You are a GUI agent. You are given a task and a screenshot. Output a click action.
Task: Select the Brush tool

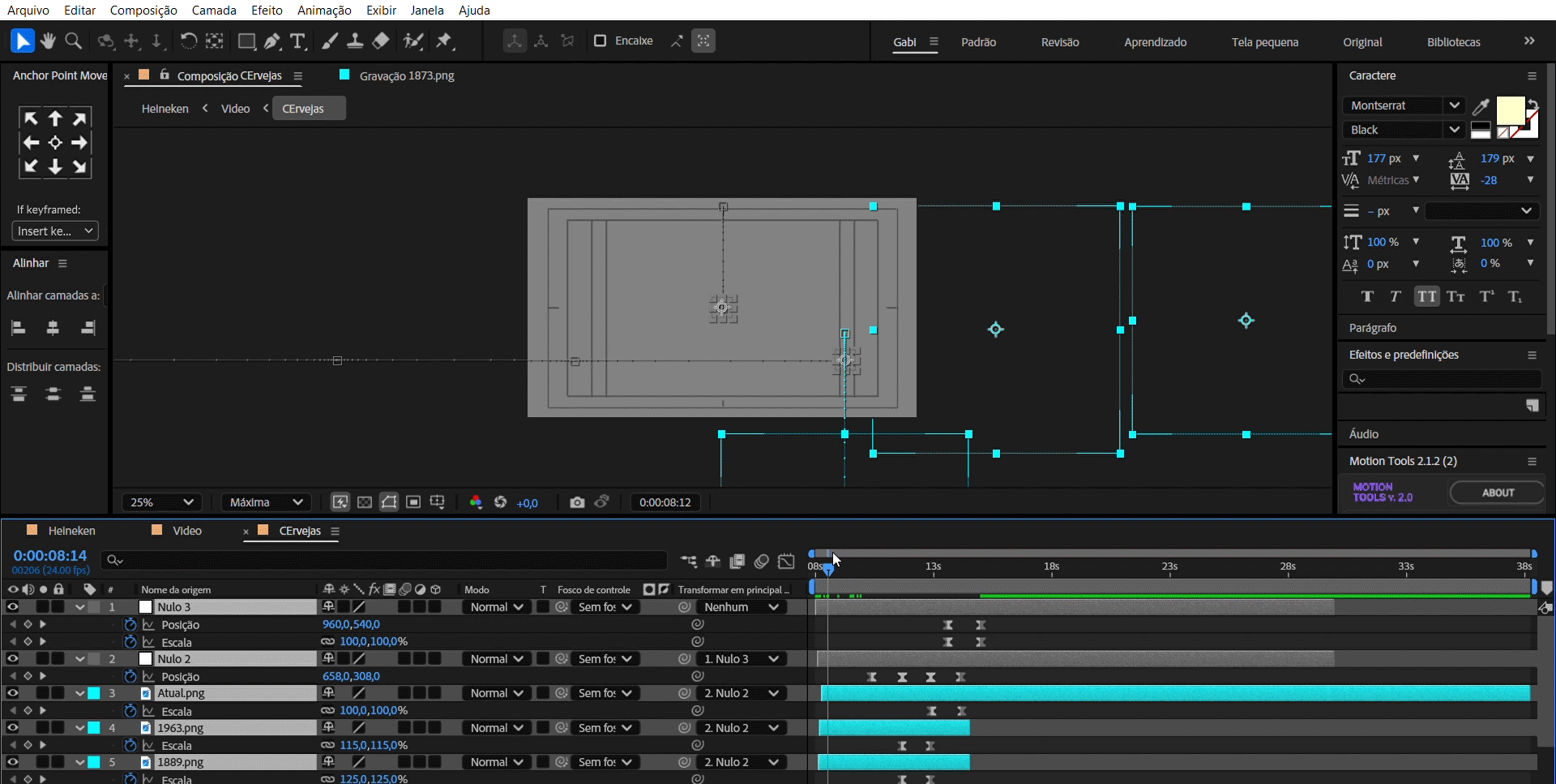pyautogui.click(x=329, y=40)
